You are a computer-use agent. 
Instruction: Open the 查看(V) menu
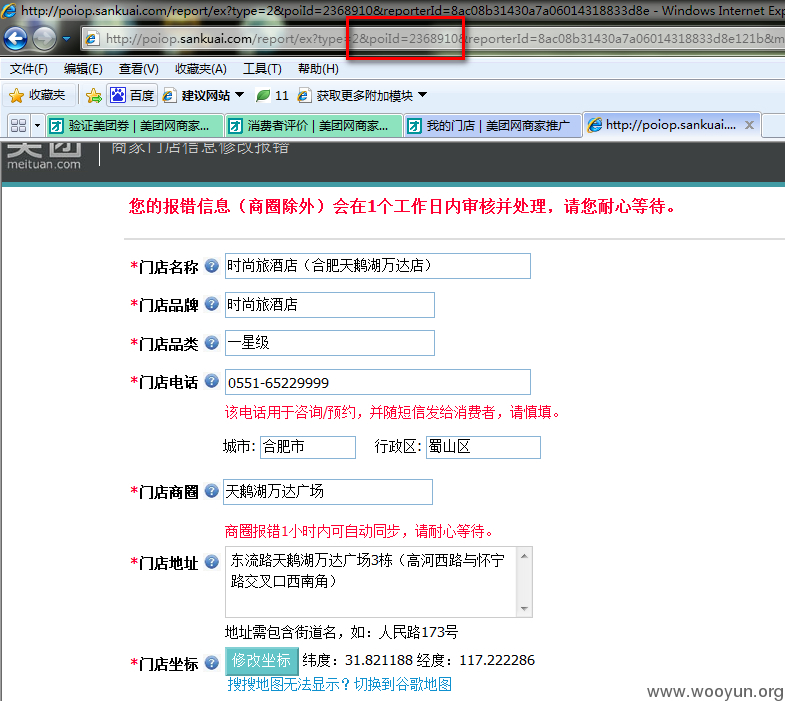click(139, 69)
